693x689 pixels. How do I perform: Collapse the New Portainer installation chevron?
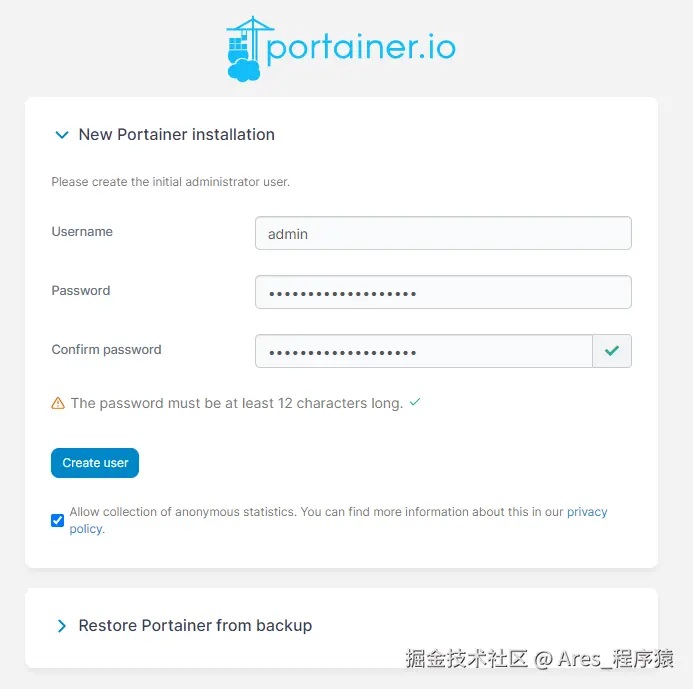(x=62, y=134)
